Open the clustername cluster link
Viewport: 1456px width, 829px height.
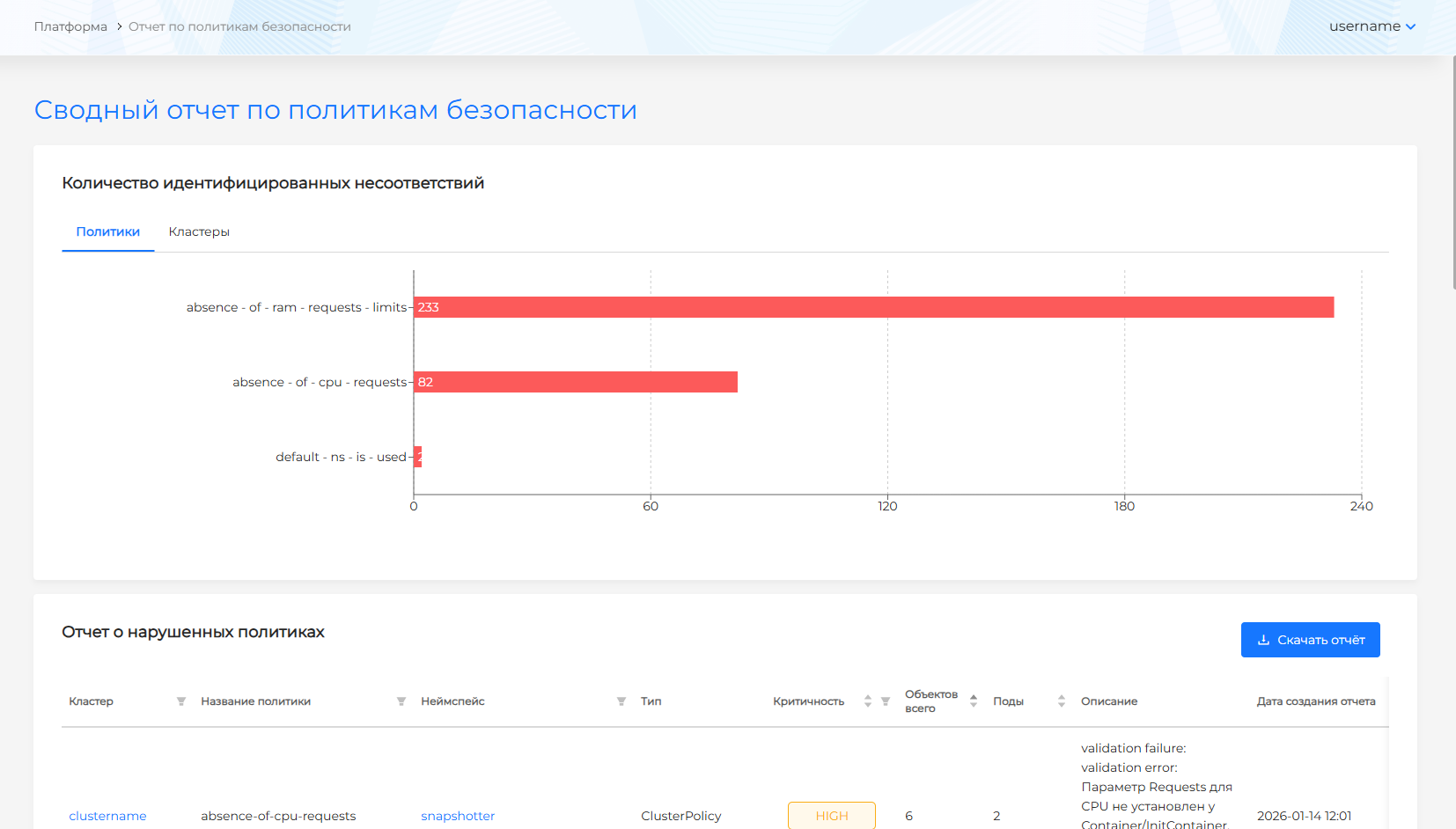(x=107, y=816)
